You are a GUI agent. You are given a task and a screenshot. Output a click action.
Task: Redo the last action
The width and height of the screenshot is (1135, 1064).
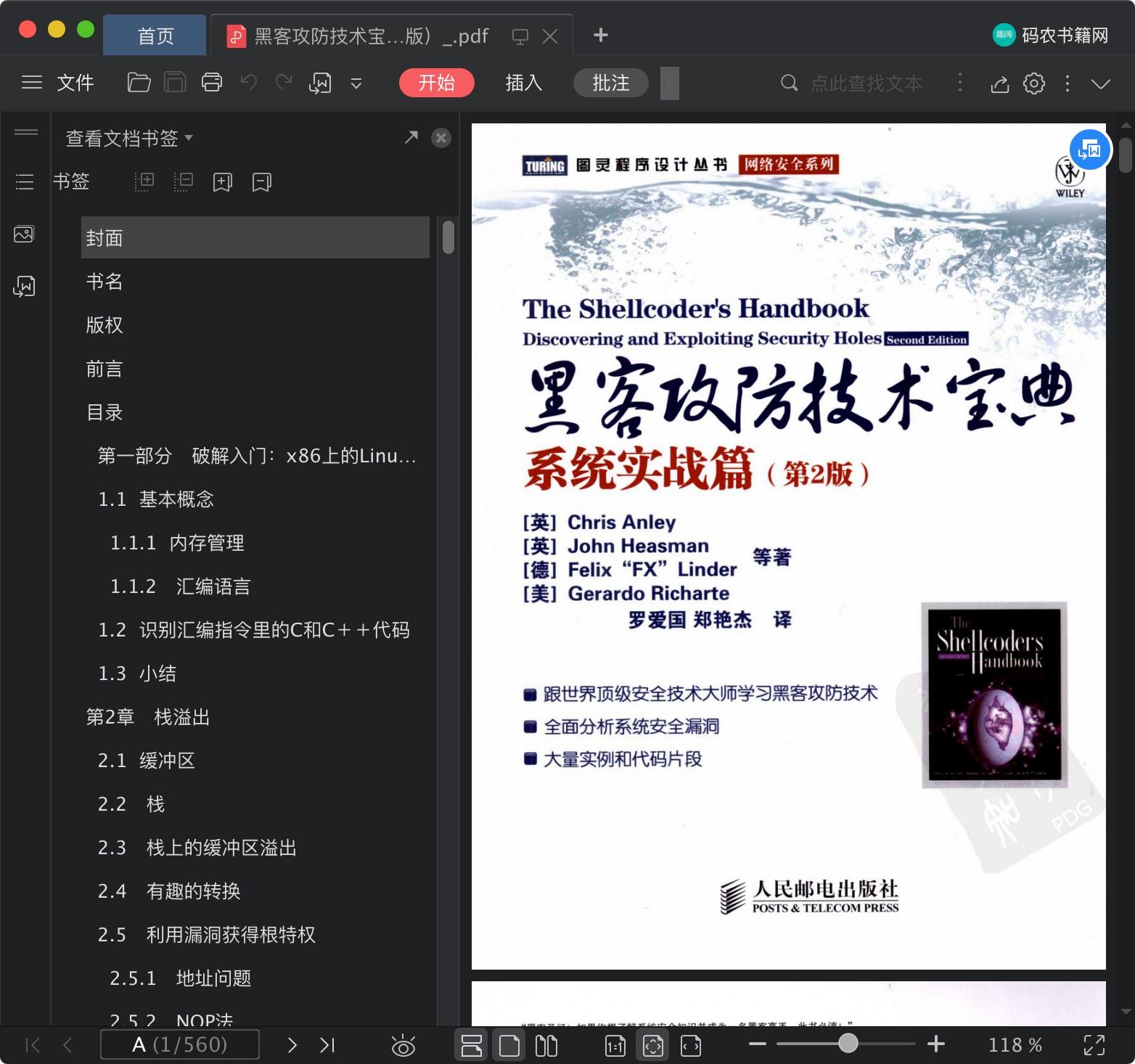tap(284, 83)
